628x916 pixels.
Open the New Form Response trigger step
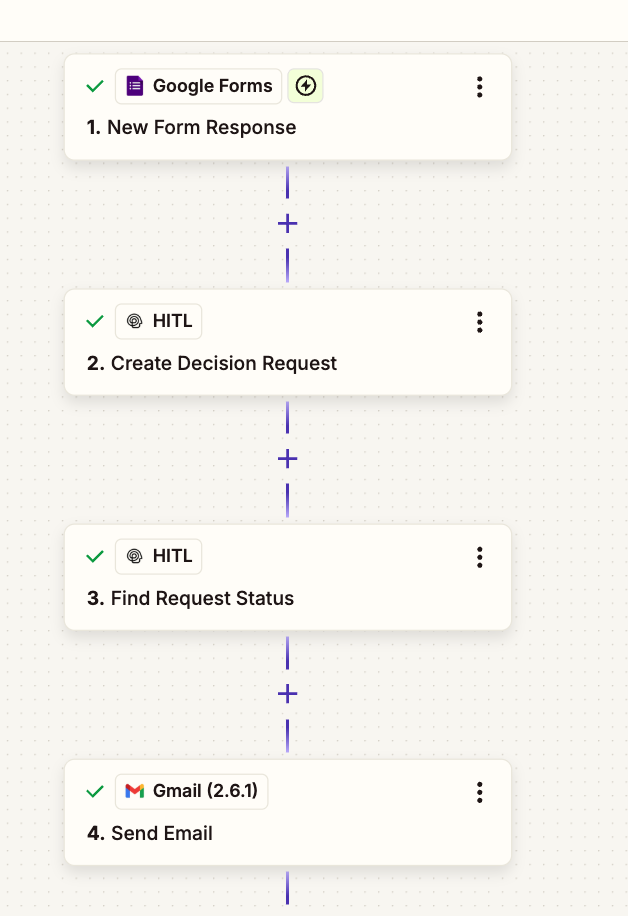(x=230, y=127)
